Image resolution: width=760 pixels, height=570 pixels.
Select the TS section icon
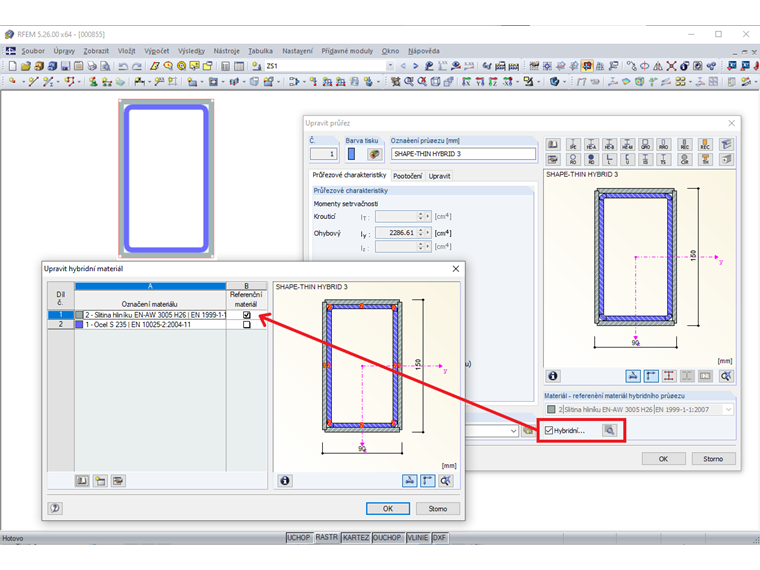point(664,159)
